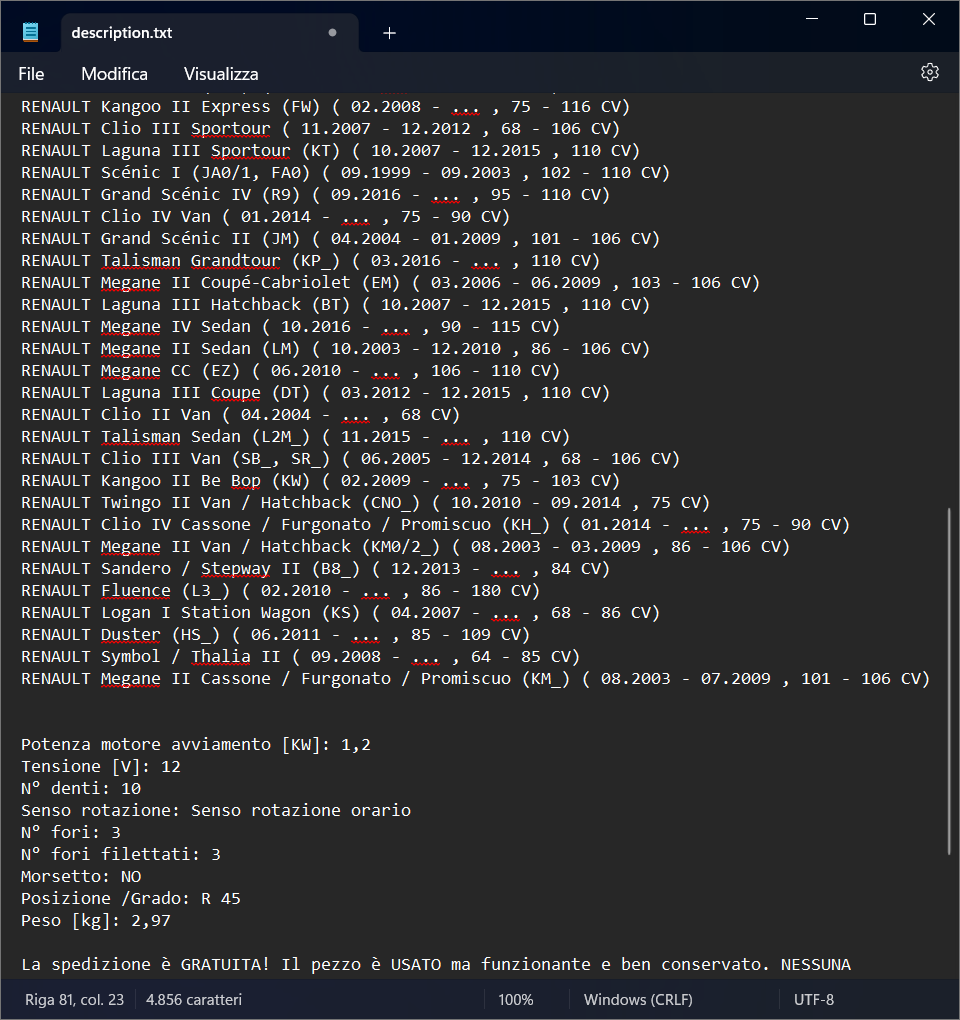Click the line RENAULT Duster (HS_)
Image resolution: width=960 pixels, height=1020 pixels.
click(x=275, y=635)
